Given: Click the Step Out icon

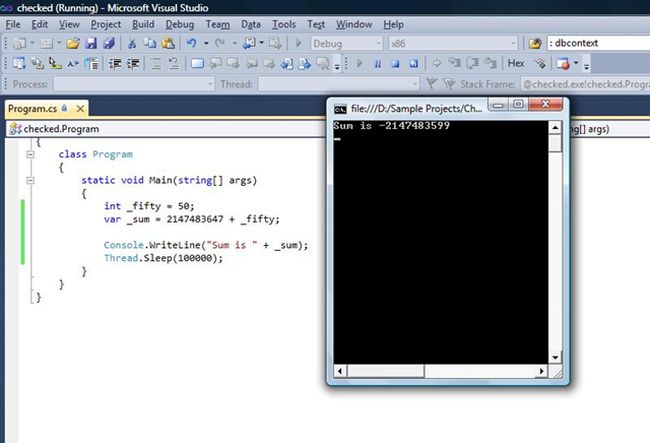Looking at the screenshot, I should tap(490, 63).
